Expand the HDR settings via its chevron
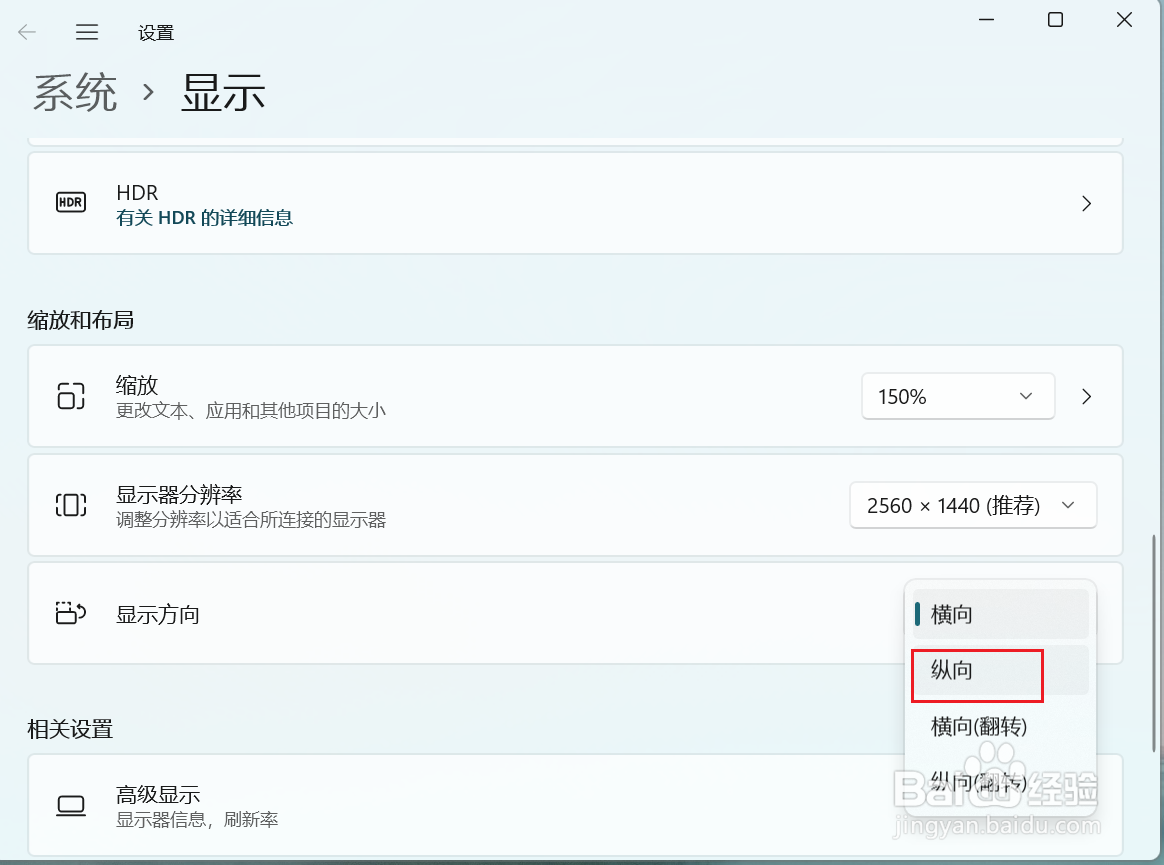Screen dimensions: 1164x865 coord(1086,203)
